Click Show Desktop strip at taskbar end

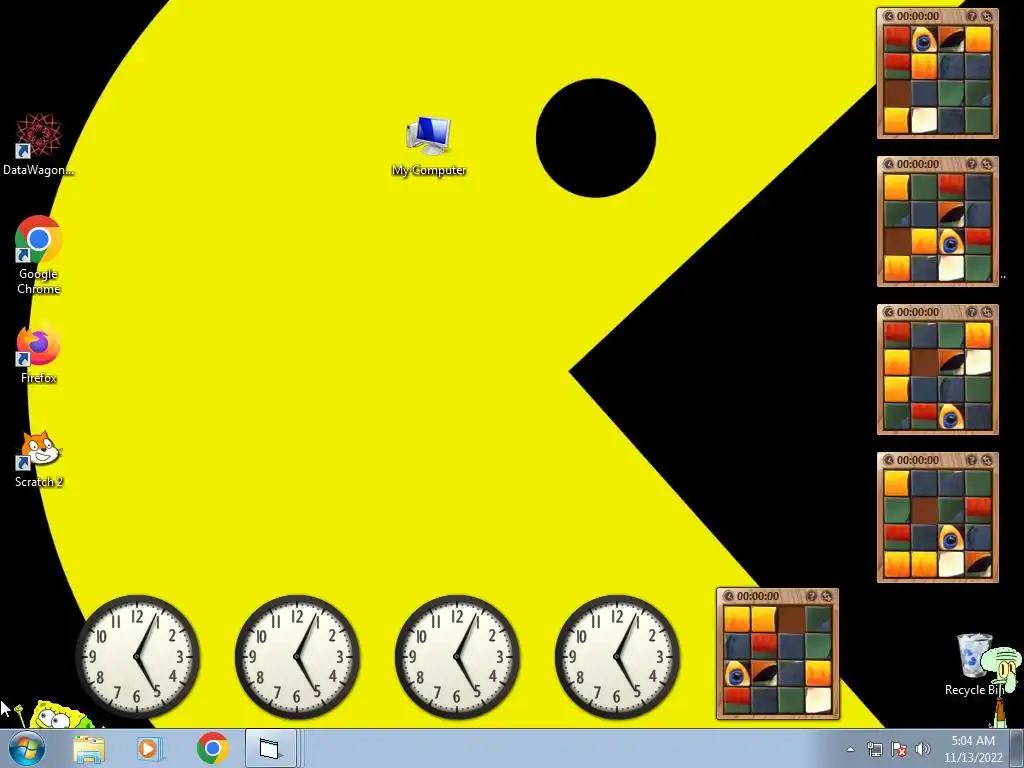pyautogui.click(x=1017, y=748)
